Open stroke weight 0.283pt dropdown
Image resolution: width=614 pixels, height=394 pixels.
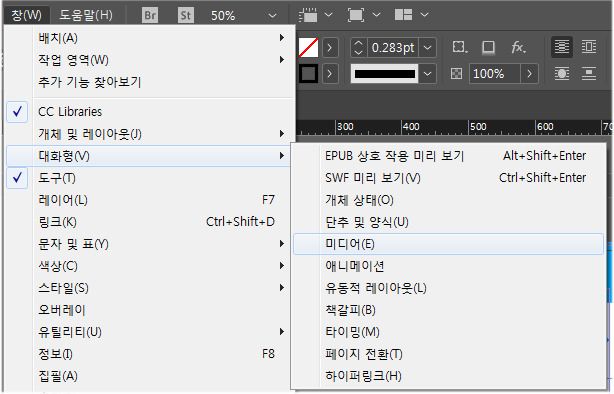[x=428, y=48]
